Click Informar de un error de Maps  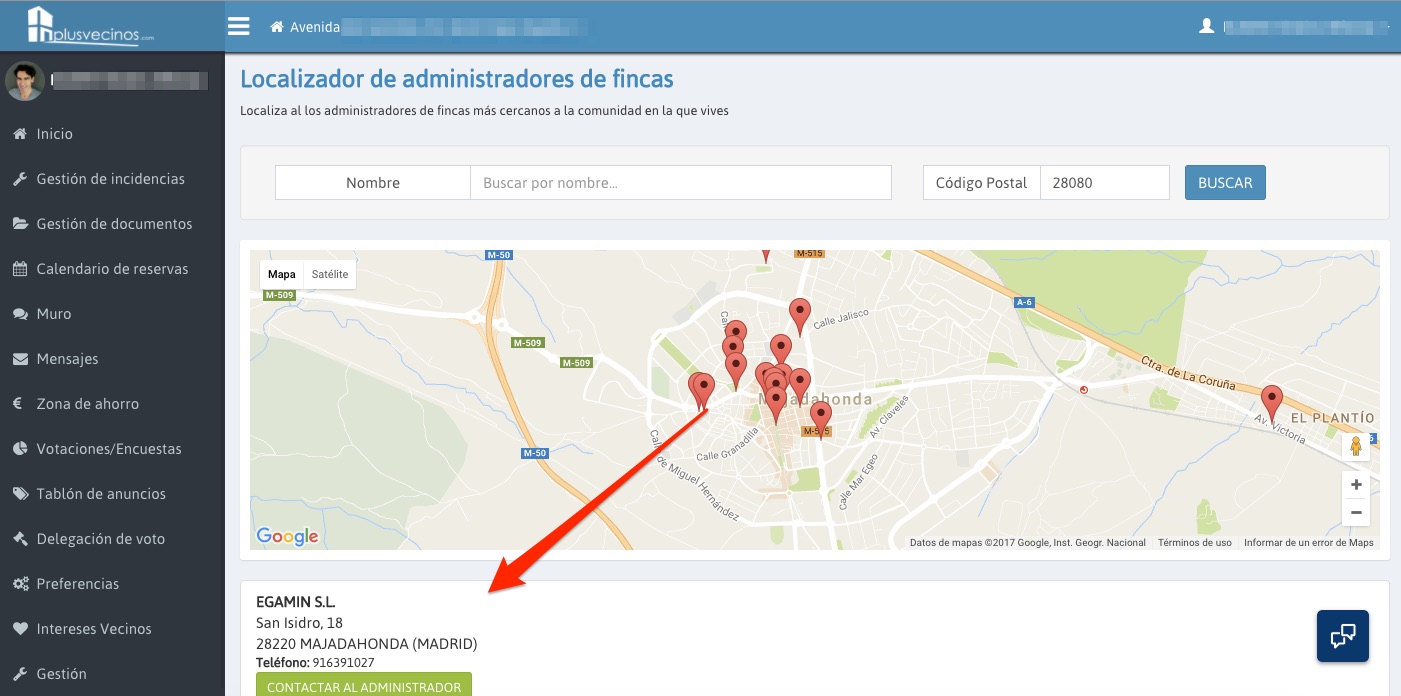coord(1309,543)
